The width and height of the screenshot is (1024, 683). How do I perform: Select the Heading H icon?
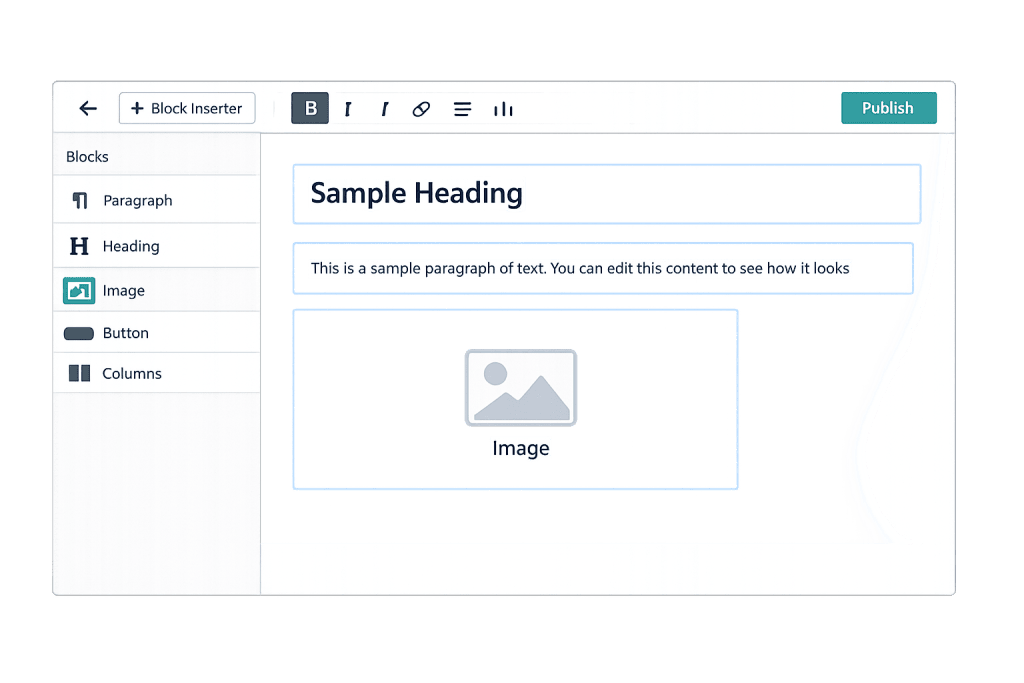click(79, 246)
